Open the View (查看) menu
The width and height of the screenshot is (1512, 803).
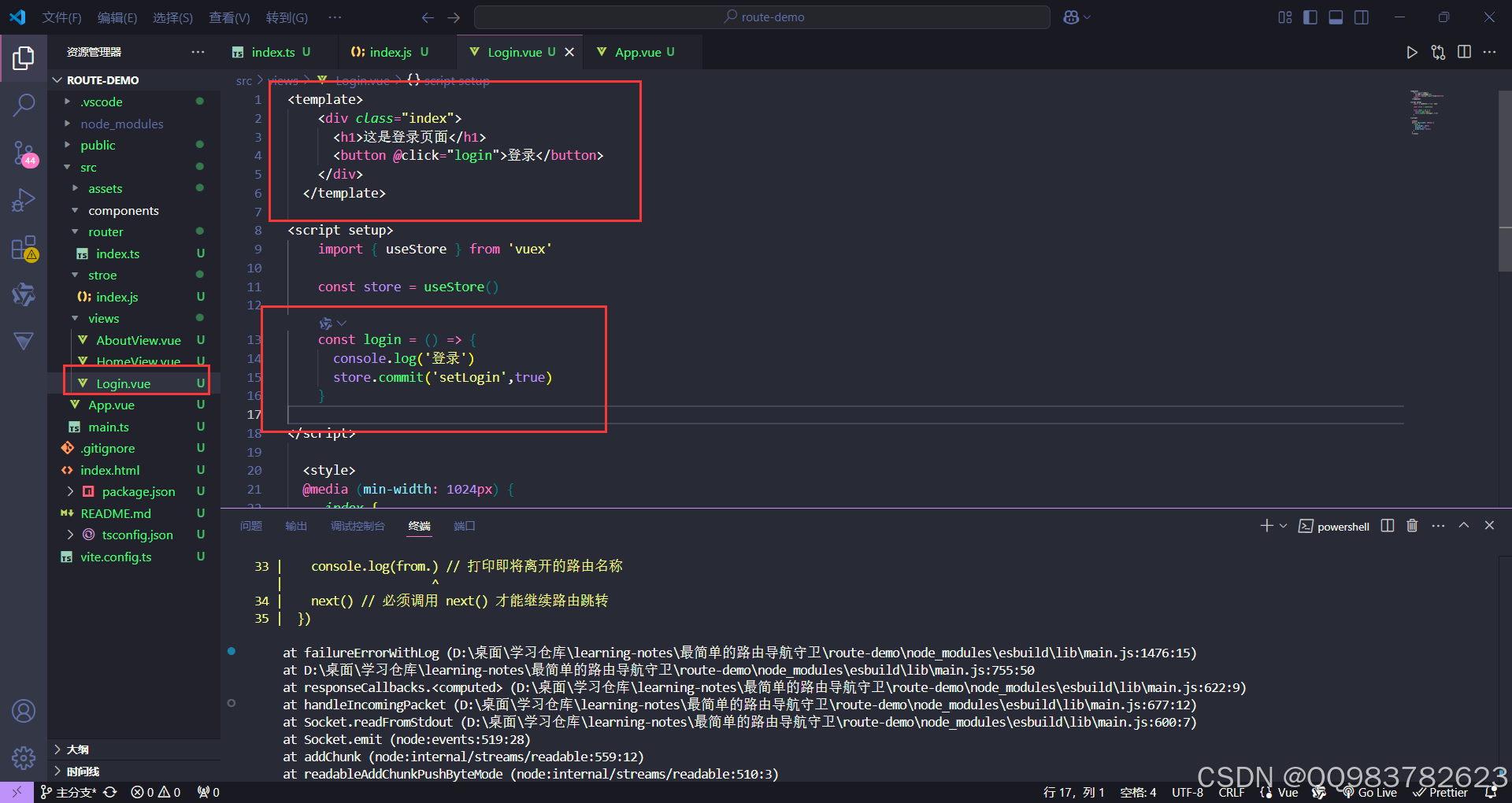coord(229,17)
